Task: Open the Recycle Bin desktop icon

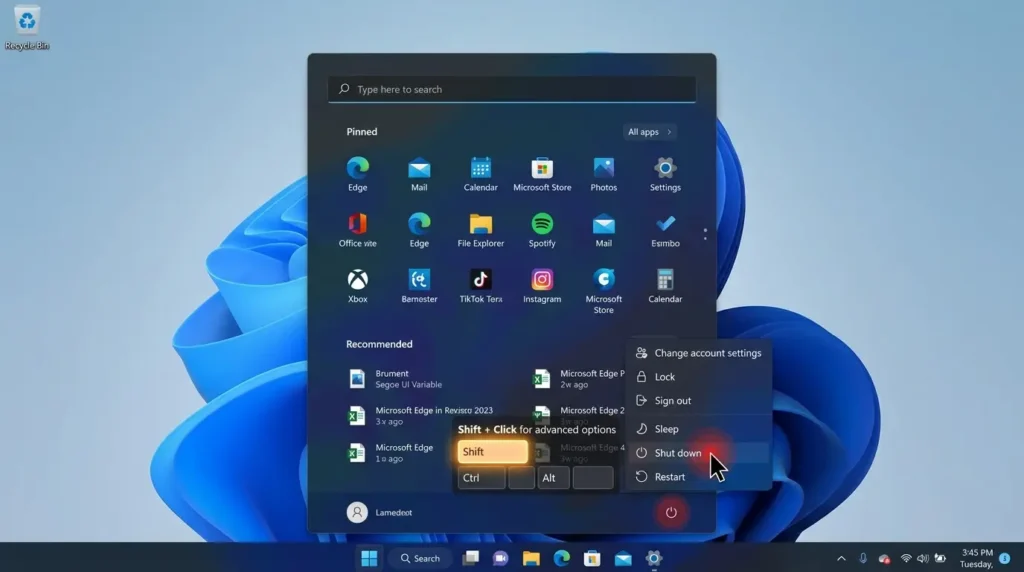Action: click(x=27, y=27)
